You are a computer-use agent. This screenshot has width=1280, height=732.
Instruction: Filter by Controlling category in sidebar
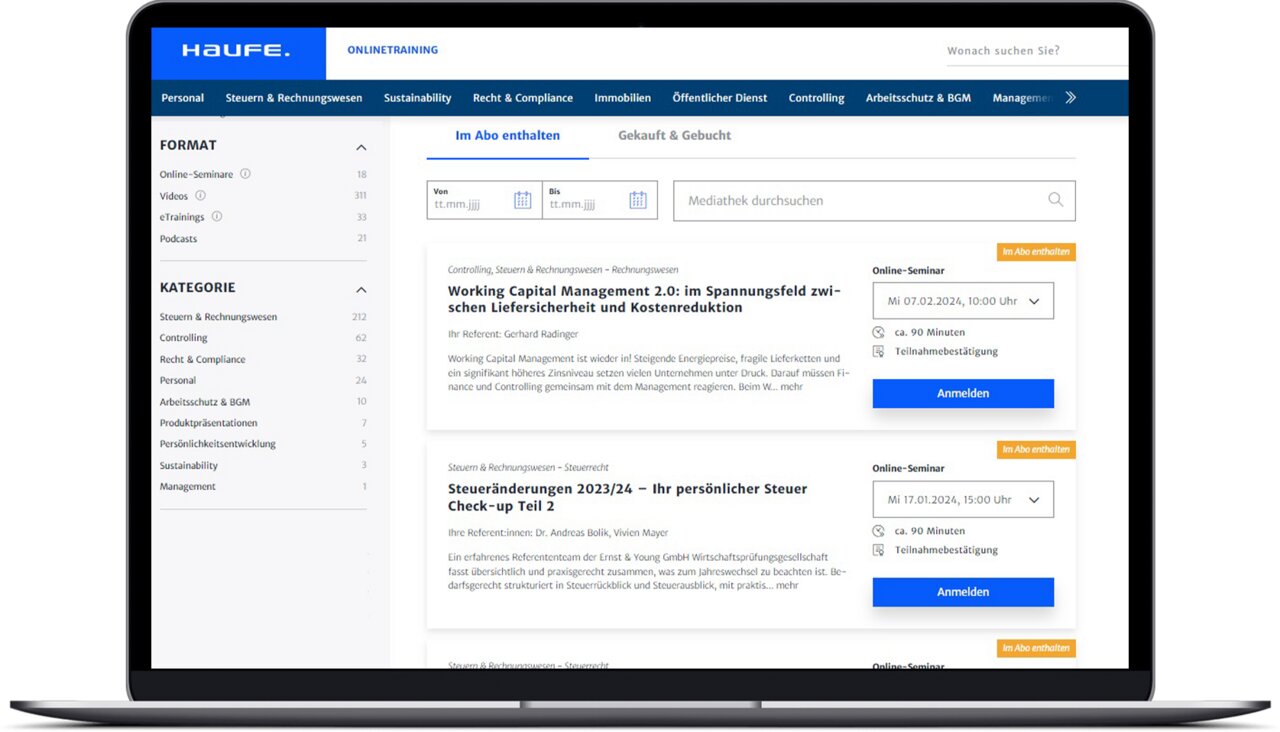pos(183,338)
